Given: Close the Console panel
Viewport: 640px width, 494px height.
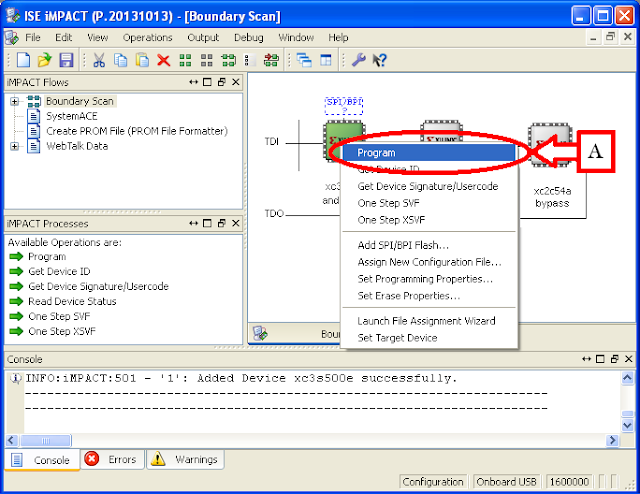Looking at the screenshot, I should click(629, 359).
